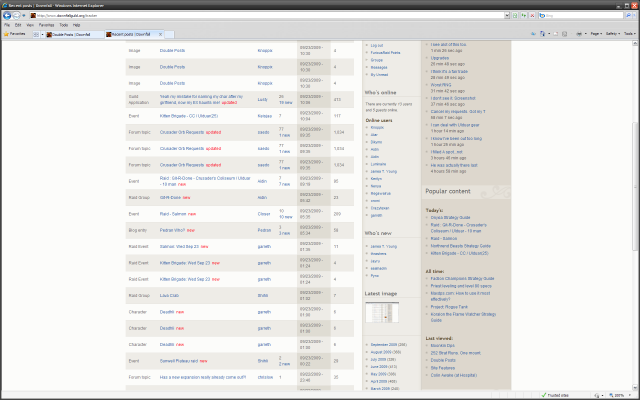Open the Favorites menu in menu bar
The height and width of the screenshot is (400, 640).
[x=46, y=25]
